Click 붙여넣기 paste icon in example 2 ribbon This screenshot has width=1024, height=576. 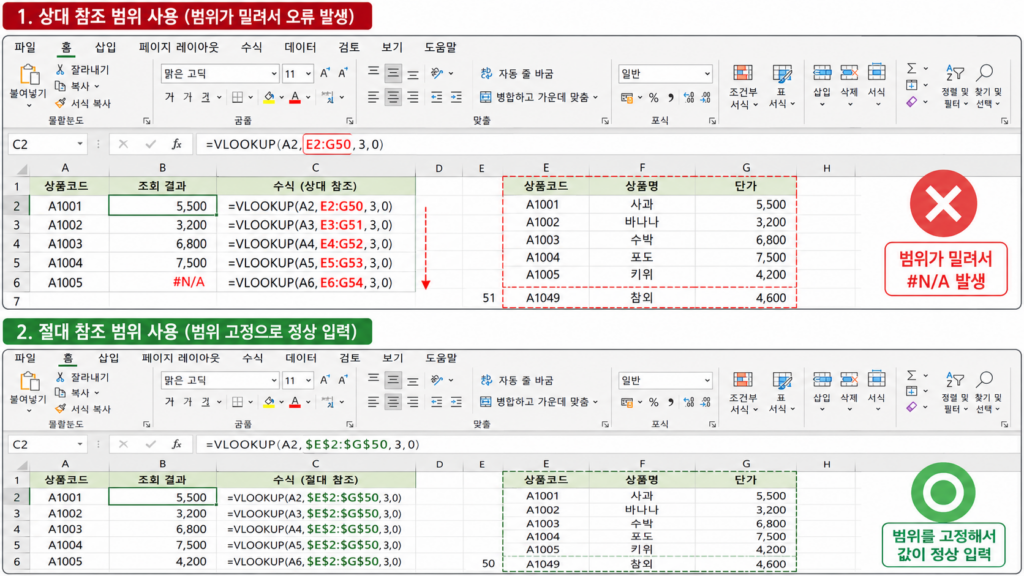(x=28, y=381)
